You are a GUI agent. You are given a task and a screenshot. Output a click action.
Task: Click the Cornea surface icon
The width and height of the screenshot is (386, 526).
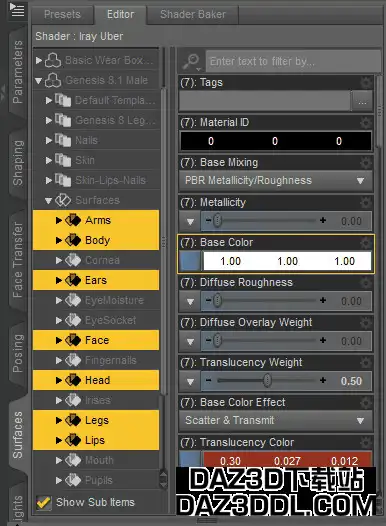point(73,260)
